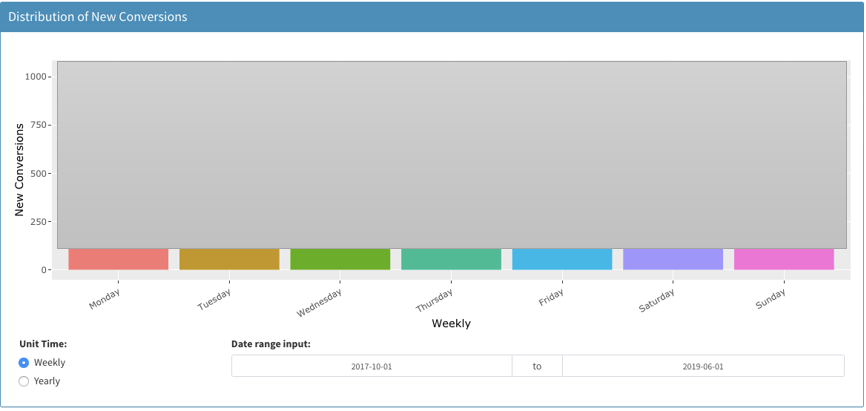Click the Wednesday x-axis label
Image resolution: width=866 pixels, height=411 pixels.
pos(320,302)
